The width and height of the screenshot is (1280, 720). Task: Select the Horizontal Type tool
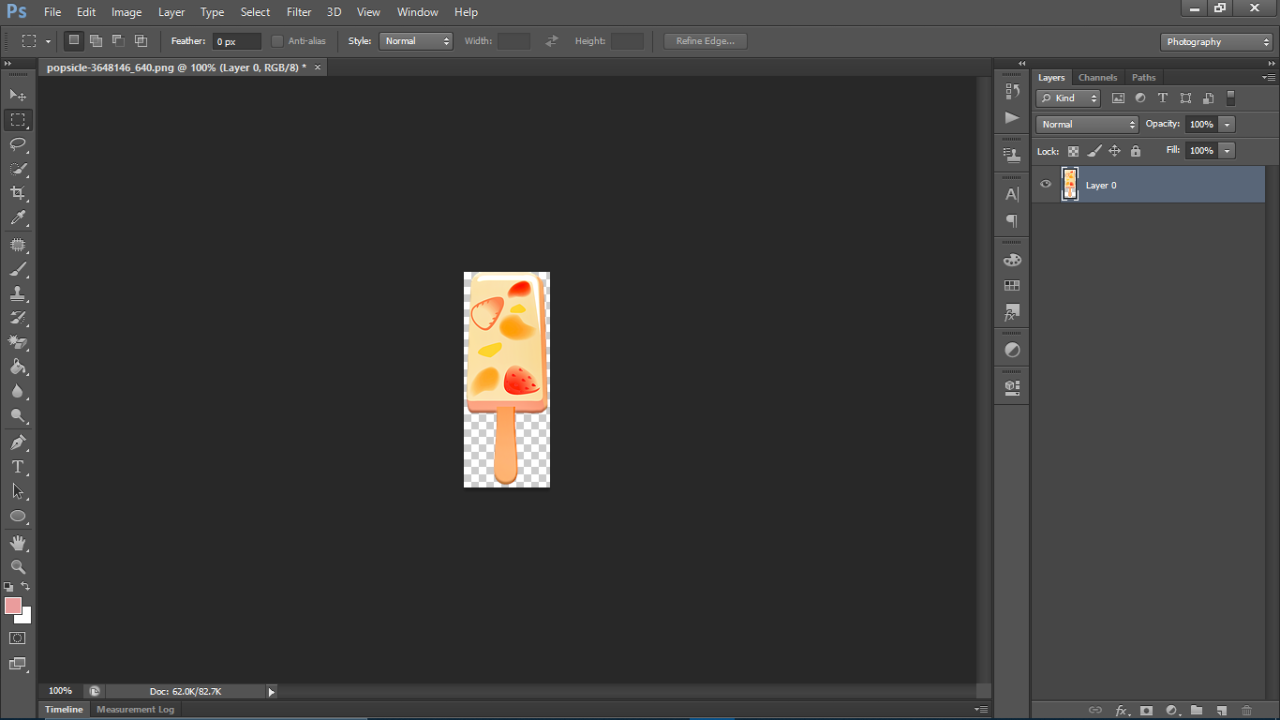(x=18, y=467)
